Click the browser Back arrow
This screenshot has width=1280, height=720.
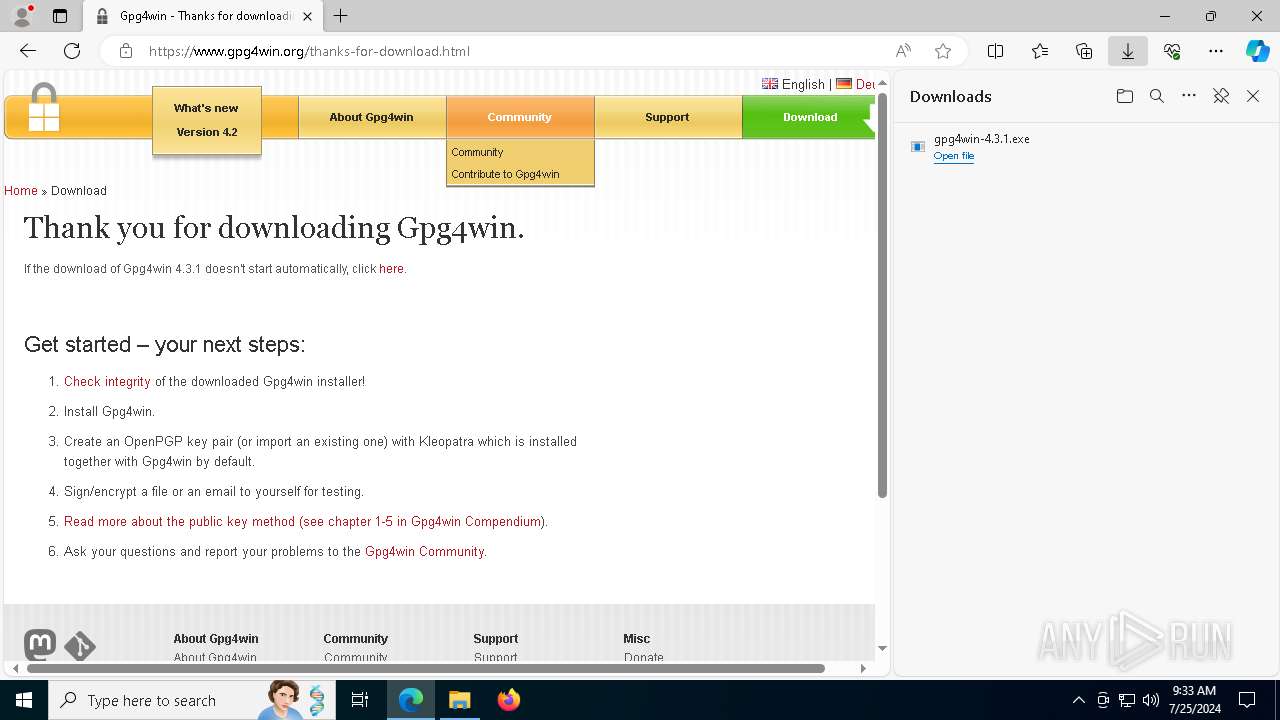click(28, 51)
